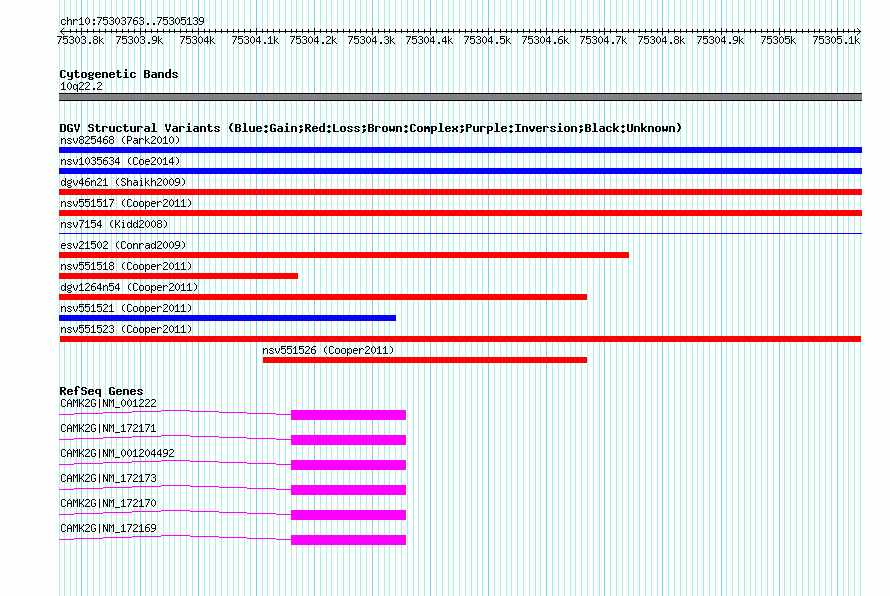Select the gray 10q22.2 cytogenetic band bar
This screenshot has width=890, height=596.
click(460, 97)
